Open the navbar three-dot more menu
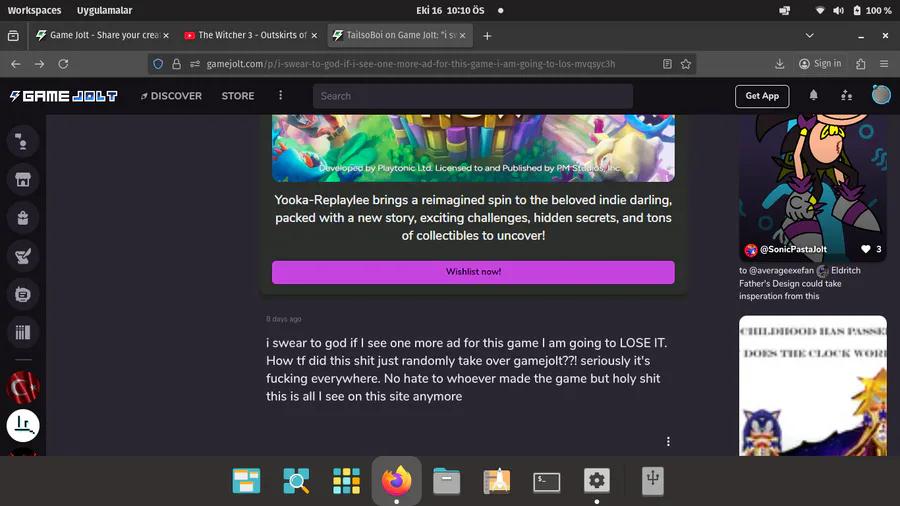Viewport: 900px width, 506px height. tap(280, 95)
